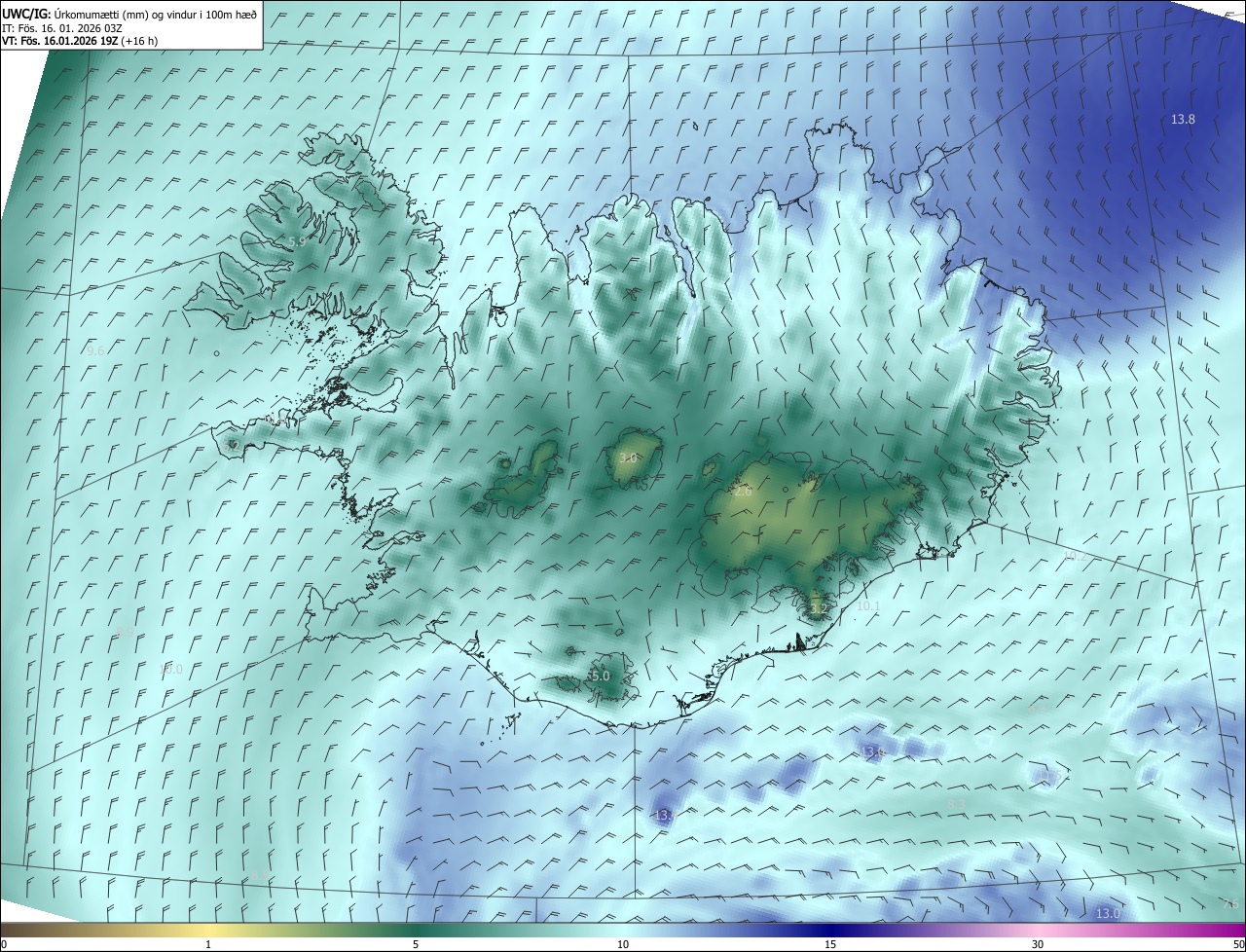Click the title 'Úrkomumætti (mm) og vindur í 100m hæð'

[156, 13]
